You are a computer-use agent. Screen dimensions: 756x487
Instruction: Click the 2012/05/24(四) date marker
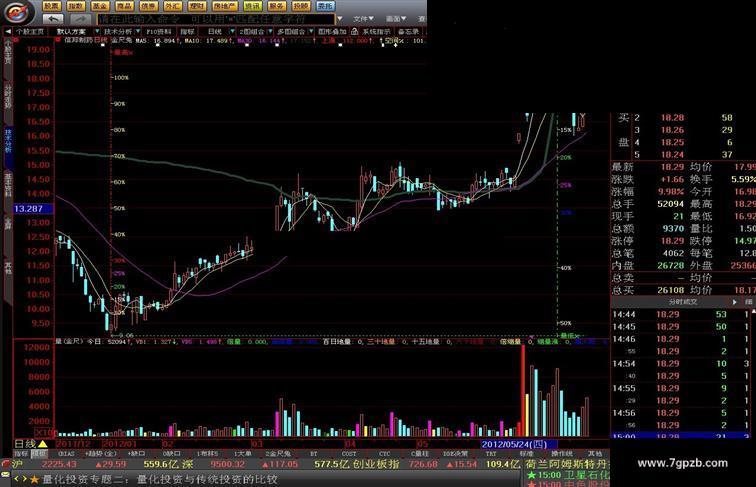tap(520, 444)
